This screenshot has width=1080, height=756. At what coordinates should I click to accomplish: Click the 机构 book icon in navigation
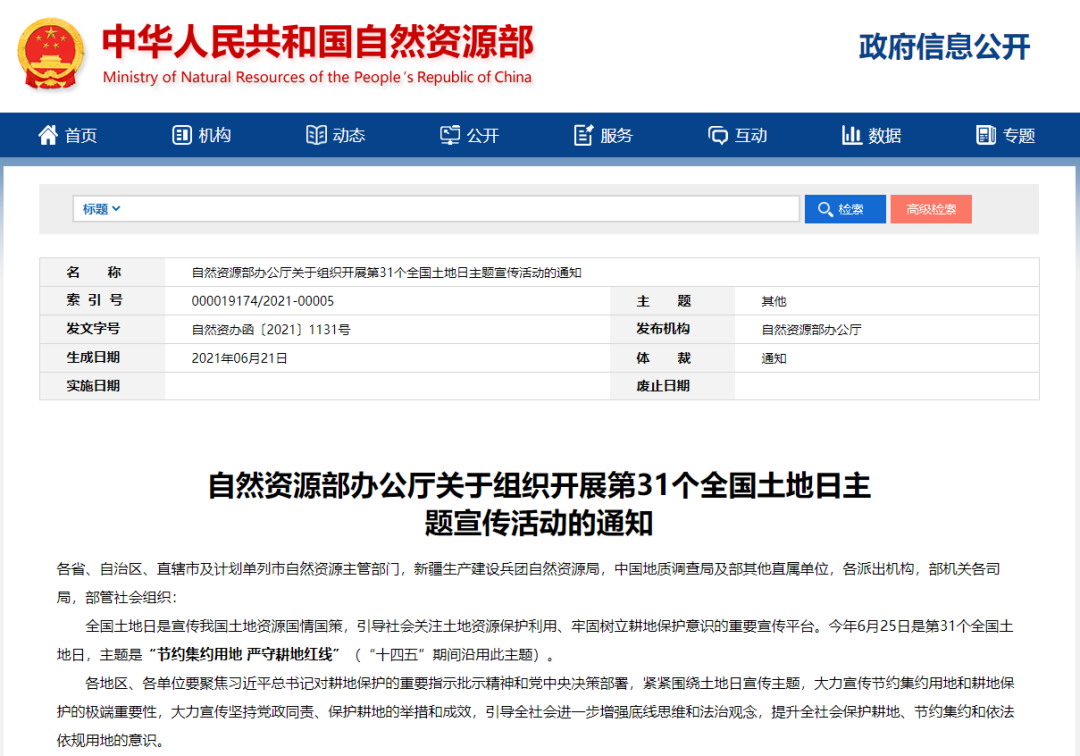tap(181, 135)
